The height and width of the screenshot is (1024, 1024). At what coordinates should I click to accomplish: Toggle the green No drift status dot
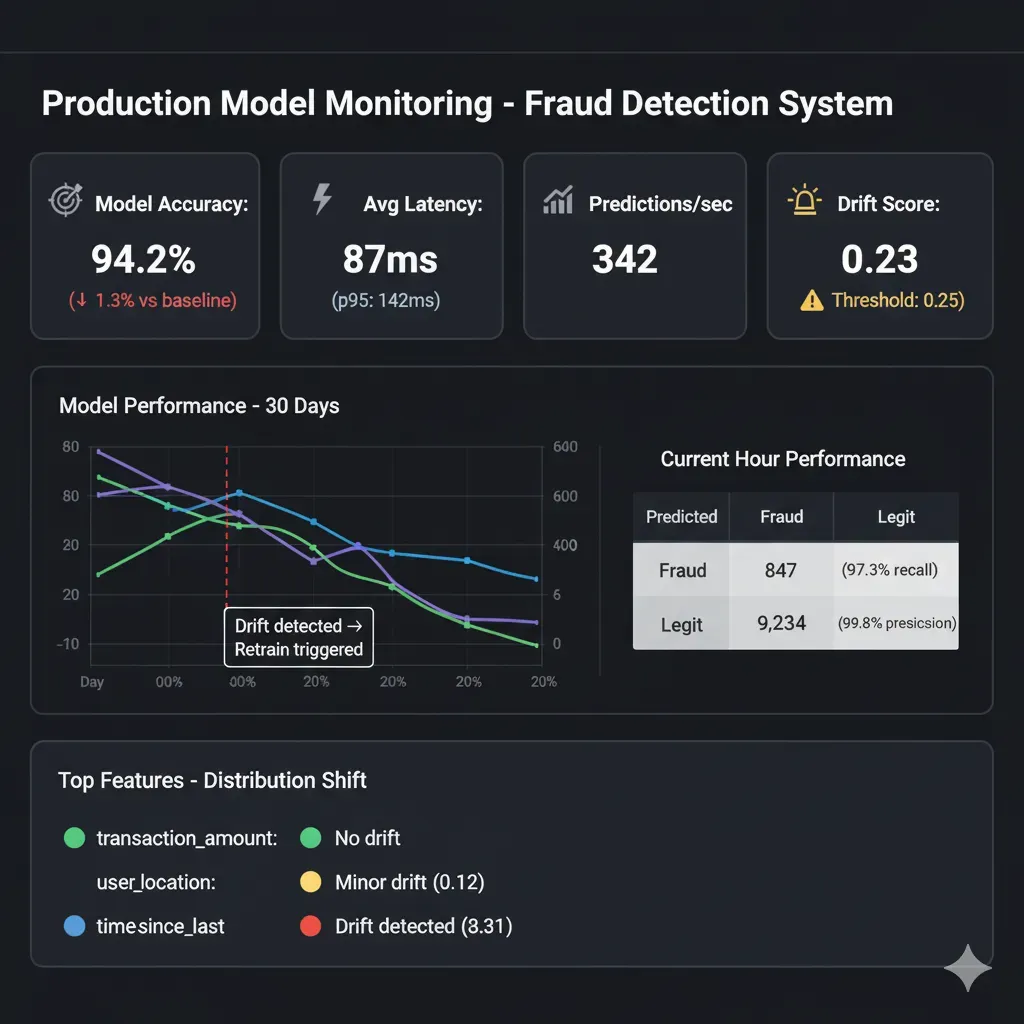pos(310,838)
